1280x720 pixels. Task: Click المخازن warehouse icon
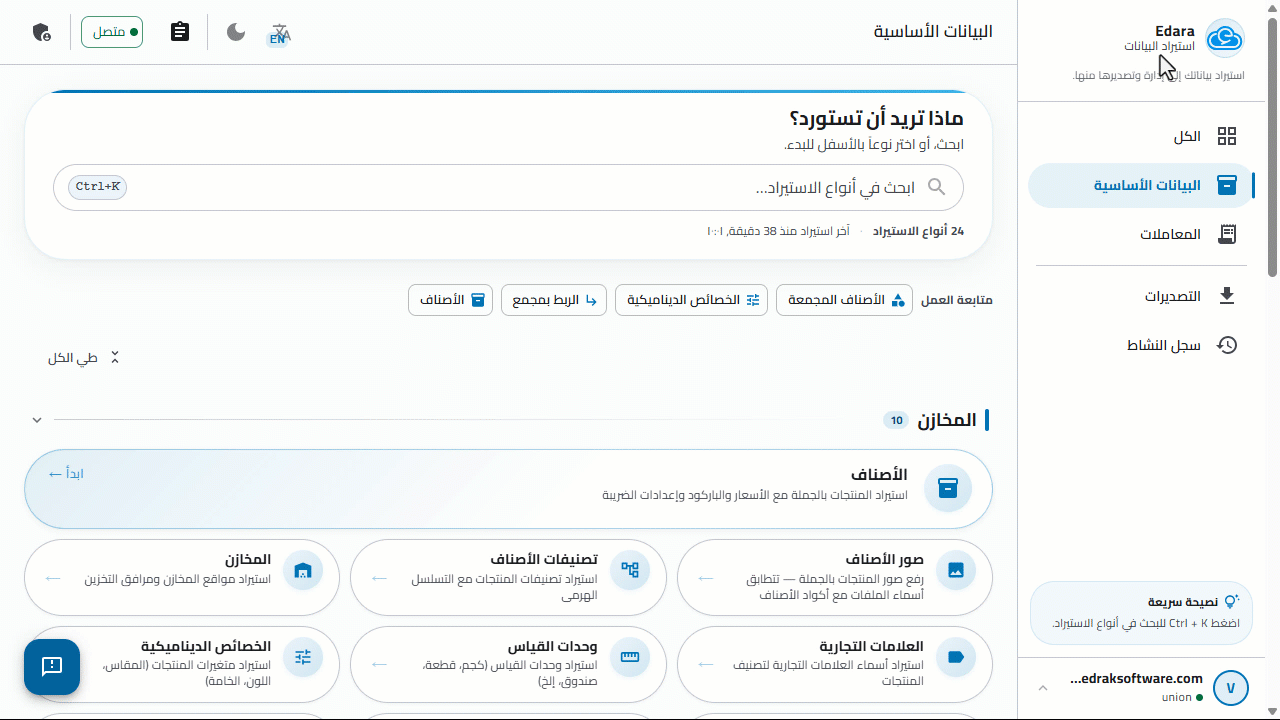tap(303, 571)
